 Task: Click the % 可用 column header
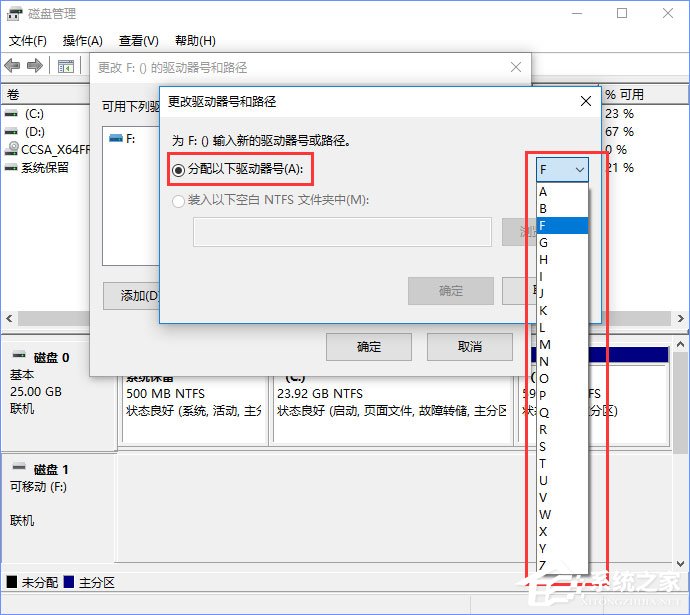pyautogui.click(x=644, y=94)
